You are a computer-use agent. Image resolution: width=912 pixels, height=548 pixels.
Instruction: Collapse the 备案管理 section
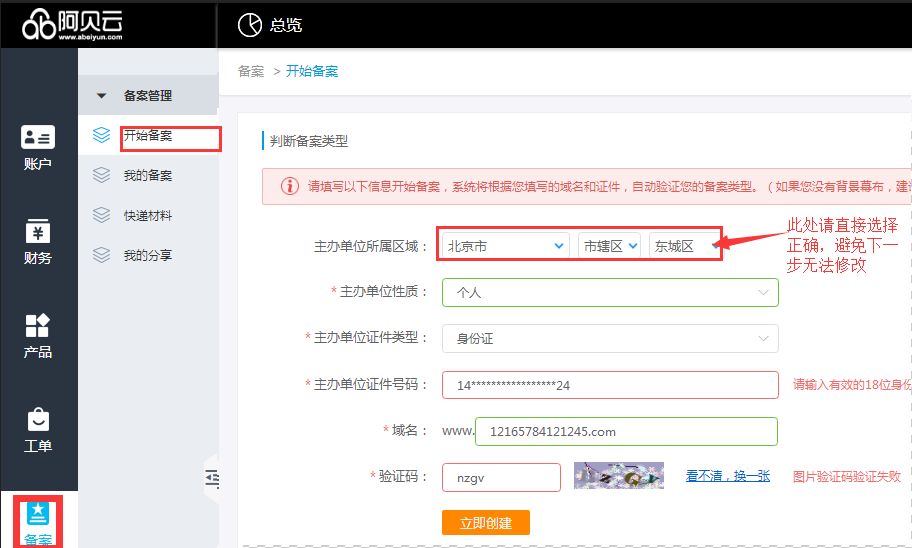coord(101,95)
